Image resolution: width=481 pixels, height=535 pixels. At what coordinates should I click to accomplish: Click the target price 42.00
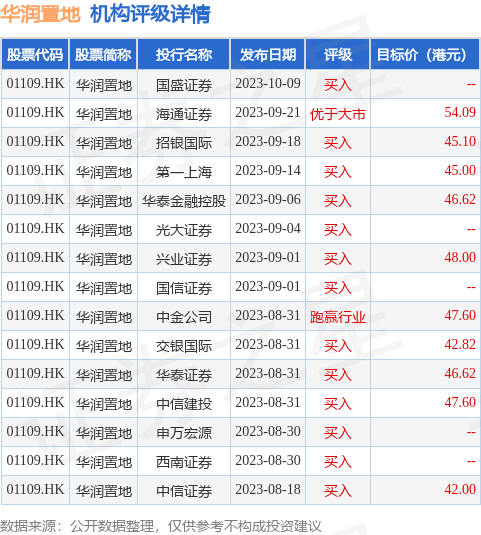[x=460, y=490]
